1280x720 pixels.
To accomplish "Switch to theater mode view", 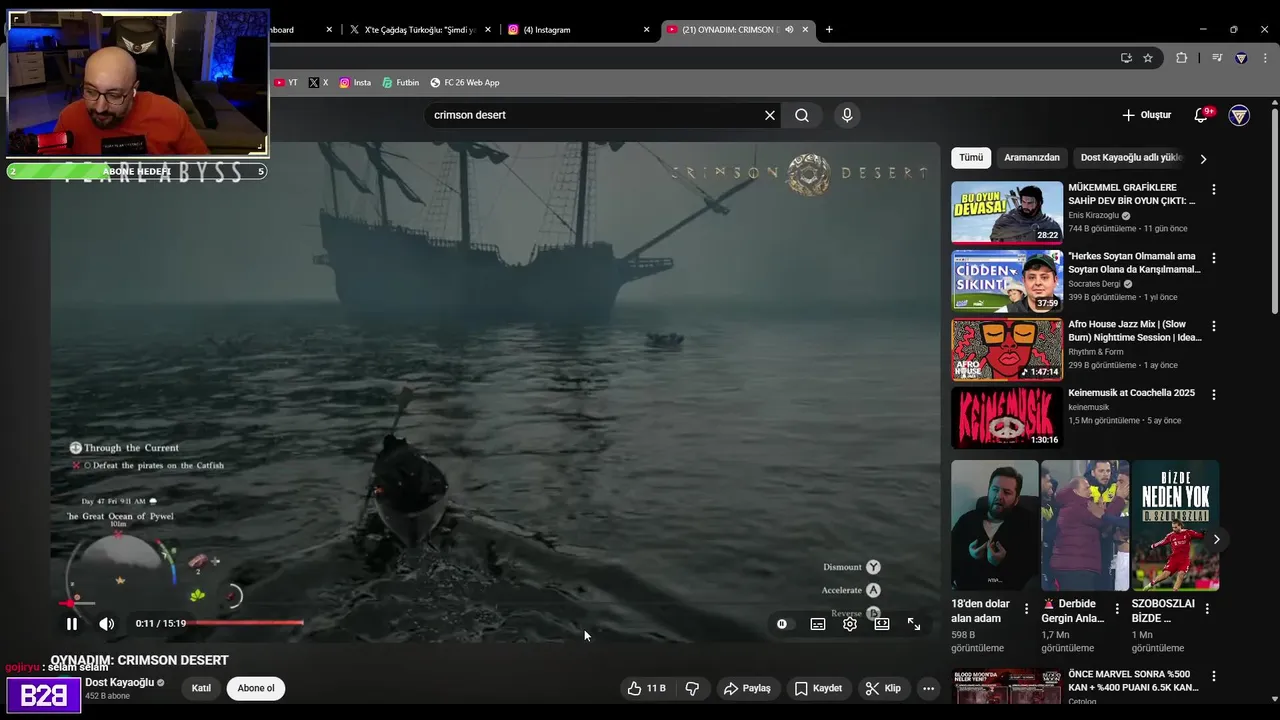I will point(882,624).
